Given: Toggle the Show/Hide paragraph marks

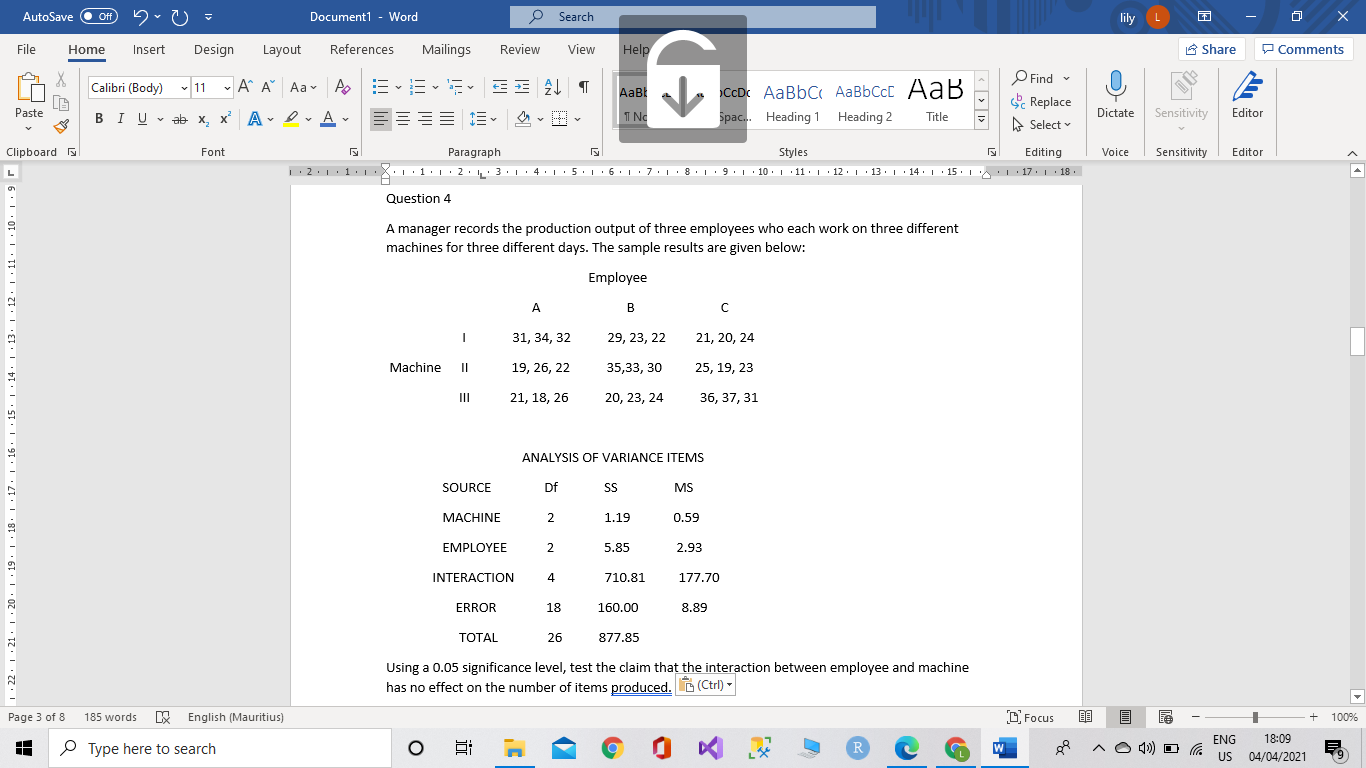Looking at the screenshot, I should (x=584, y=88).
